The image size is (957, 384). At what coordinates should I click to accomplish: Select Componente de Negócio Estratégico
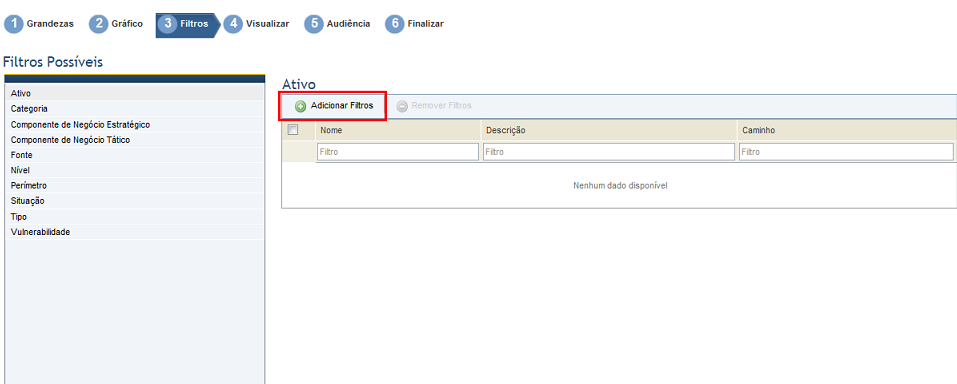coord(134,125)
